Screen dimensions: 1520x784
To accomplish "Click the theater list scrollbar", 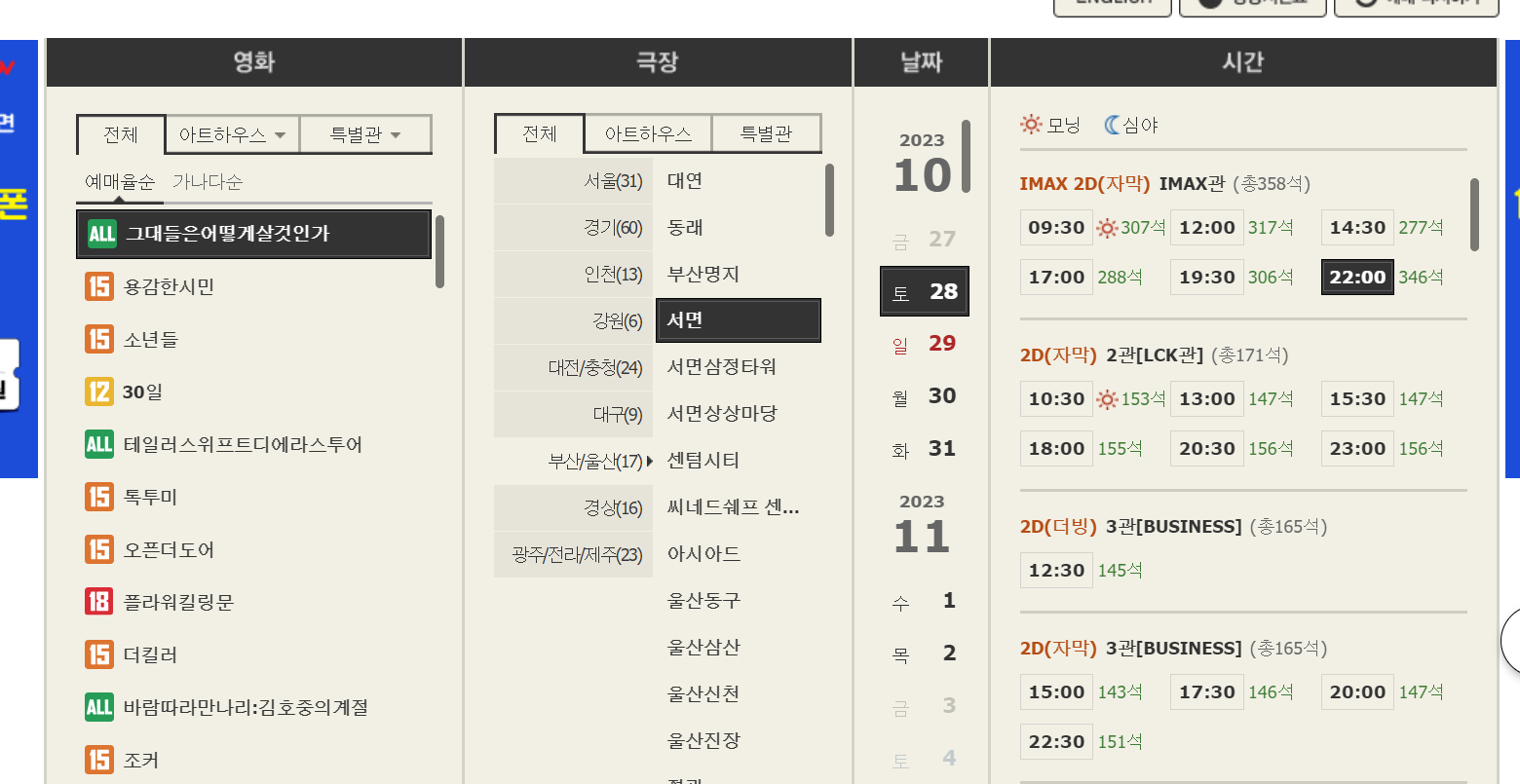I will click(x=829, y=200).
